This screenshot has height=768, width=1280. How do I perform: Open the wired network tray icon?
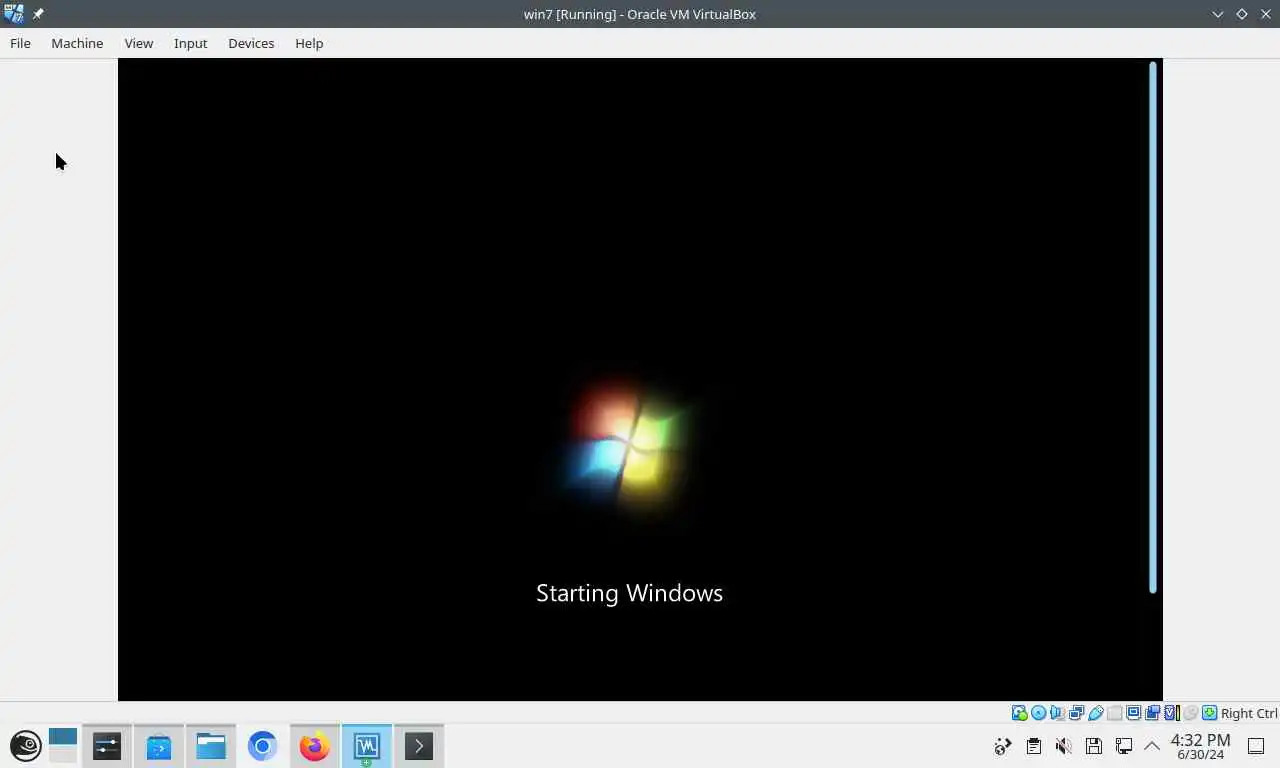click(1124, 746)
